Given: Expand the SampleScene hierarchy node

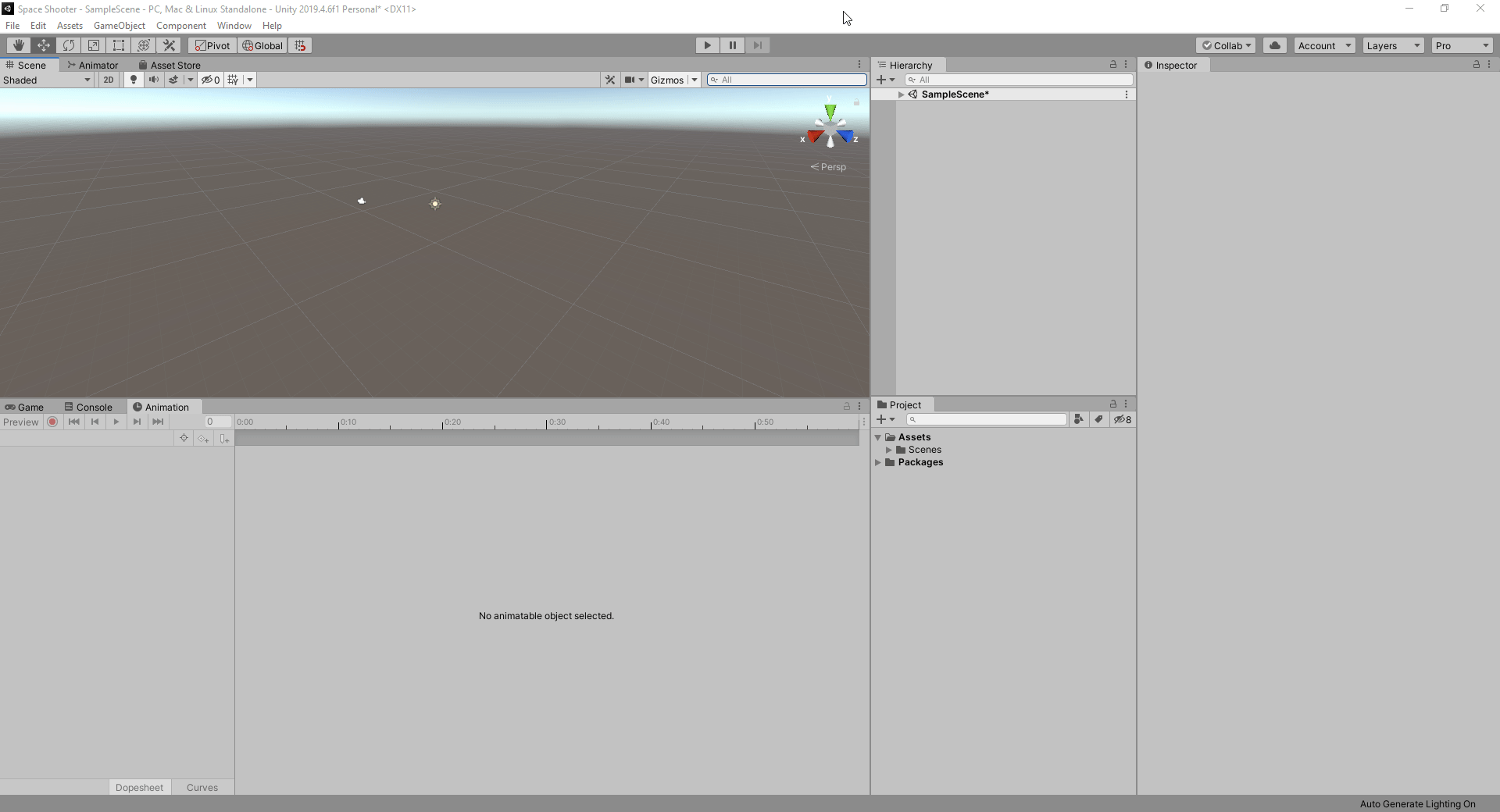Looking at the screenshot, I should 901,94.
